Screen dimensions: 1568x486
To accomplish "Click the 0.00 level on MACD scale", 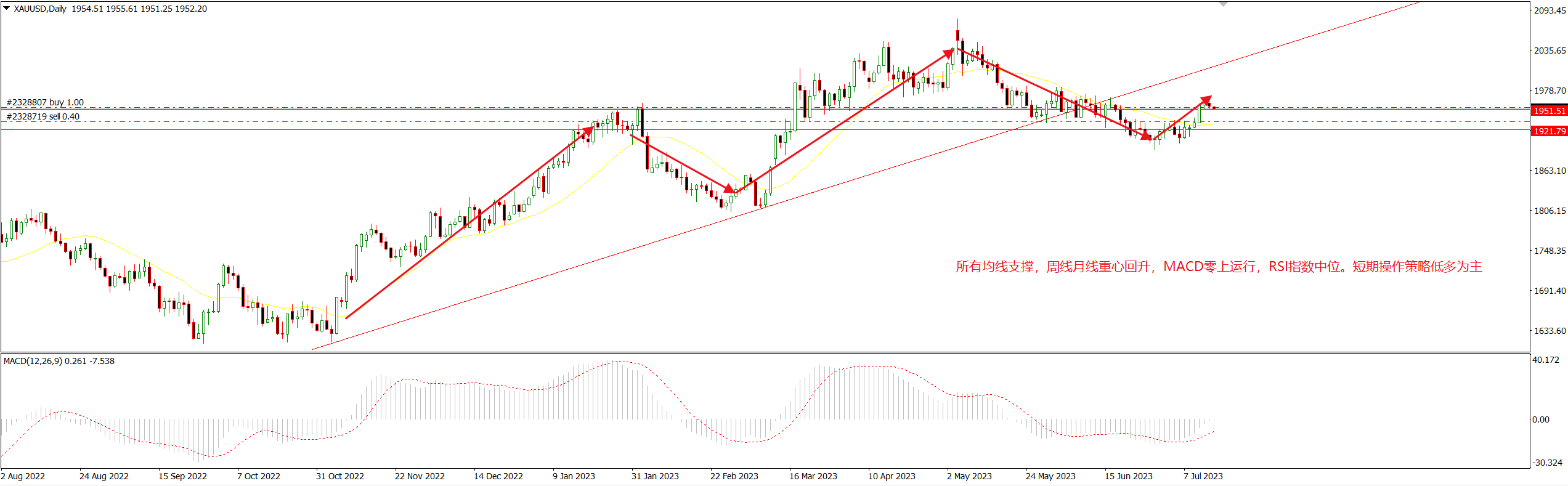I will click(x=1540, y=419).
